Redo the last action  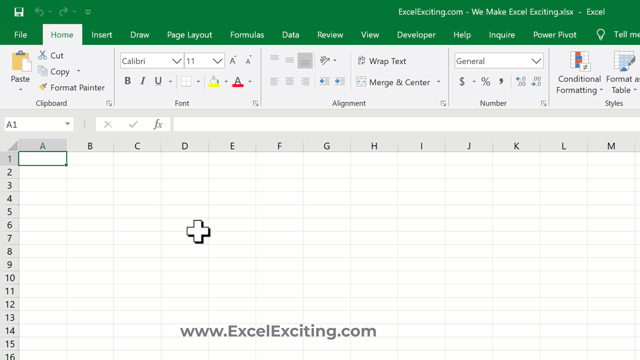pyautogui.click(x=63, y=12)
